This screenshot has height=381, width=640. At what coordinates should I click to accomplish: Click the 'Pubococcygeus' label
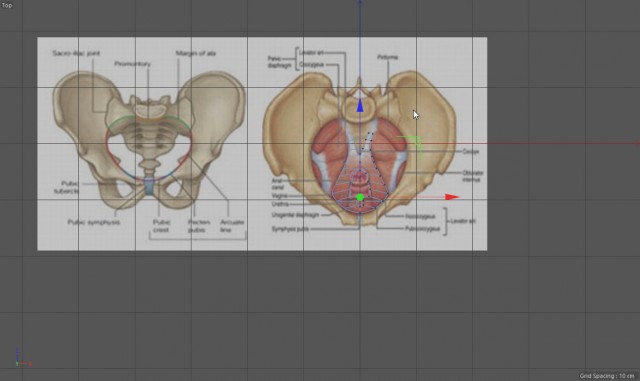(422, 229)
